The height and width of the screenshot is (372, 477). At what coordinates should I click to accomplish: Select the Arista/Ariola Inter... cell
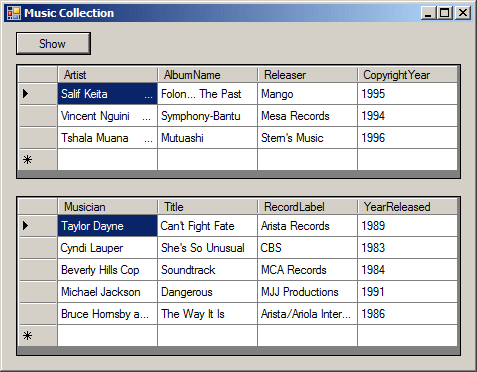tap(307, 314)
